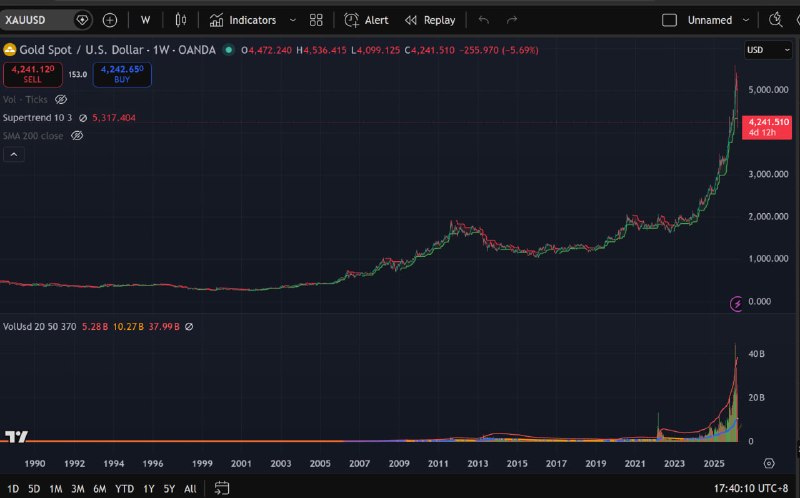The image size is (800, 498).
Task: Open the layout setup grid icon
Action: (x=316, y=20)
